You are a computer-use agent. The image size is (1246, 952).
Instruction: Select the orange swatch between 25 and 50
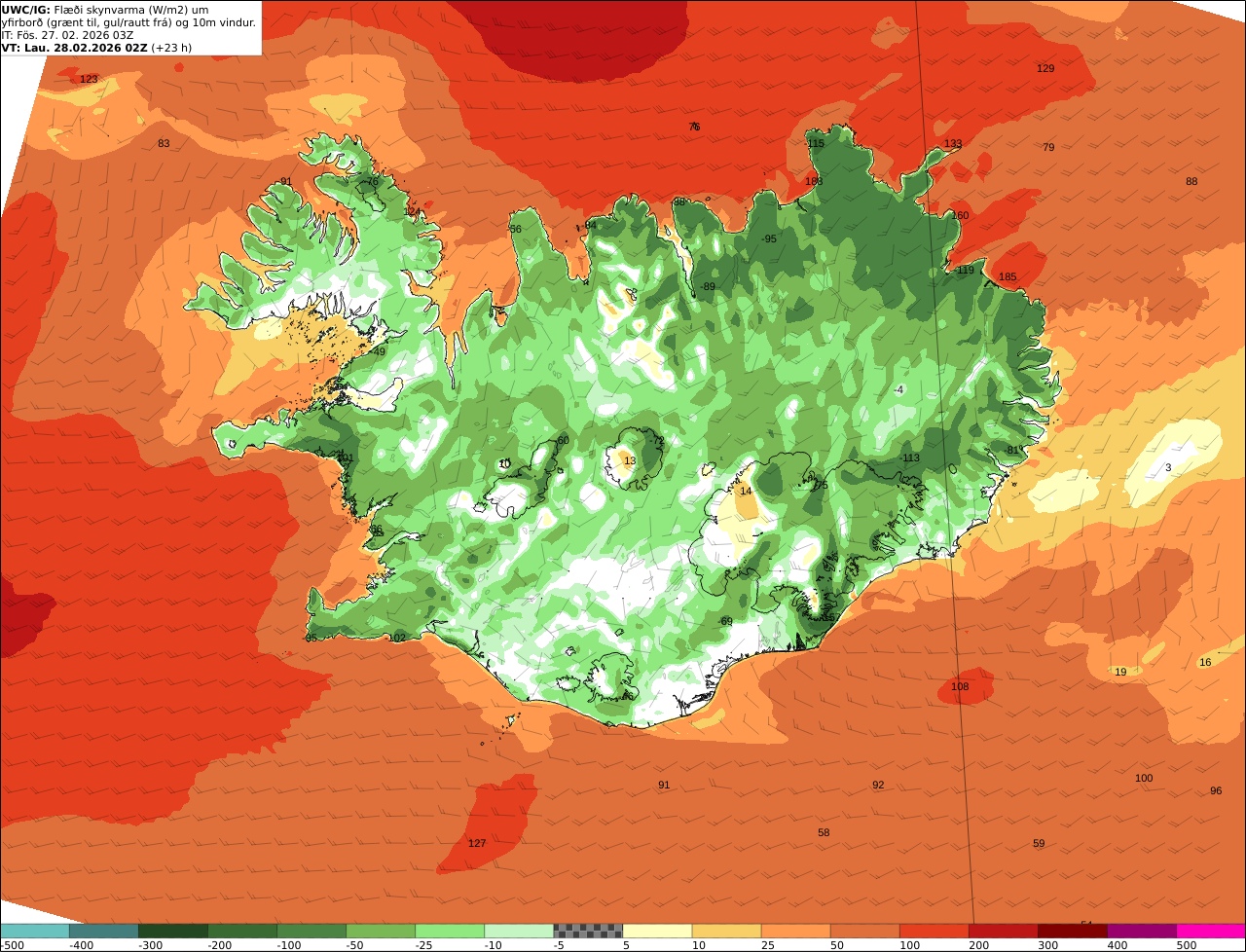[795, 931]
